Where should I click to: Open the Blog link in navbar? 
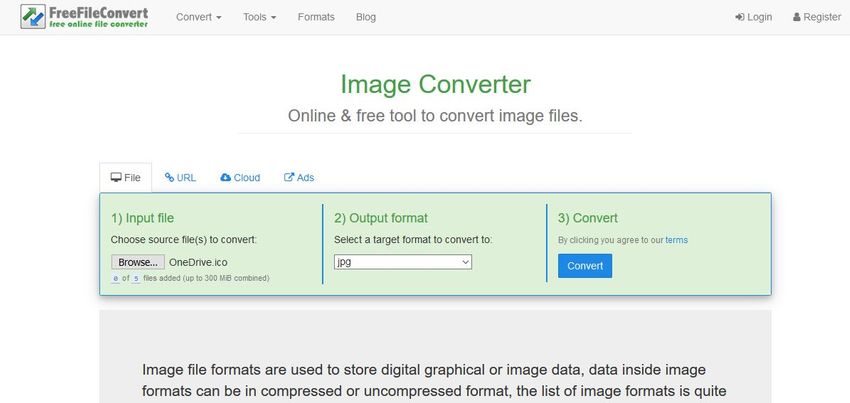(x=366, y=17)
